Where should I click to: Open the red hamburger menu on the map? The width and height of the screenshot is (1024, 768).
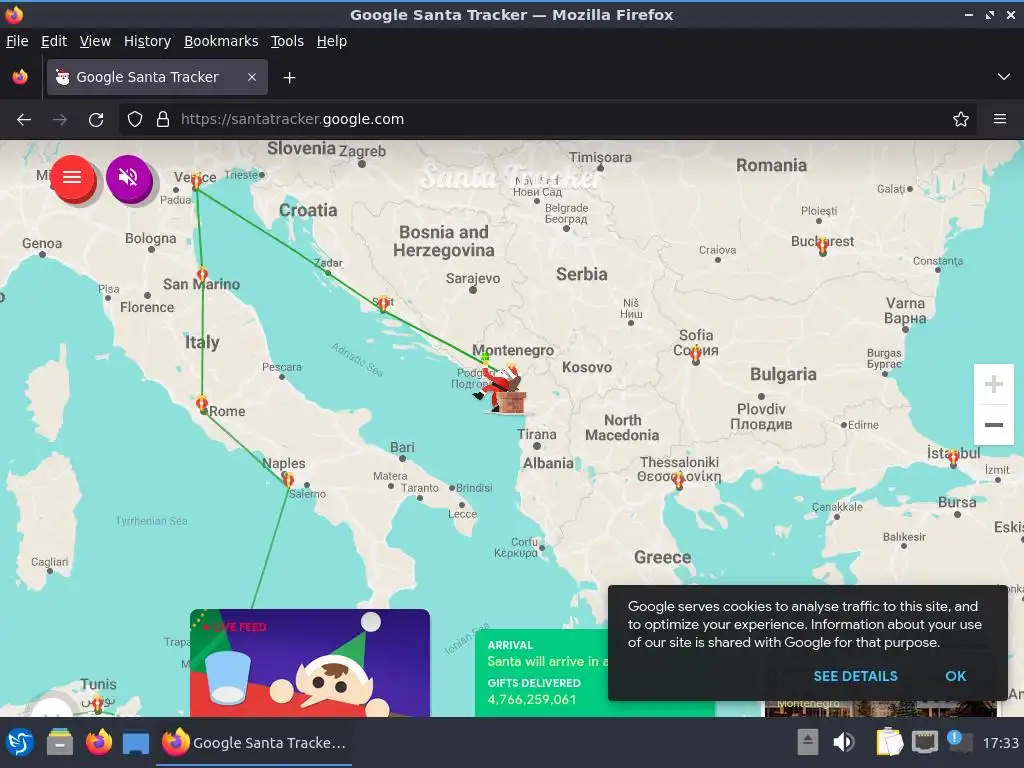pos(72,178)
